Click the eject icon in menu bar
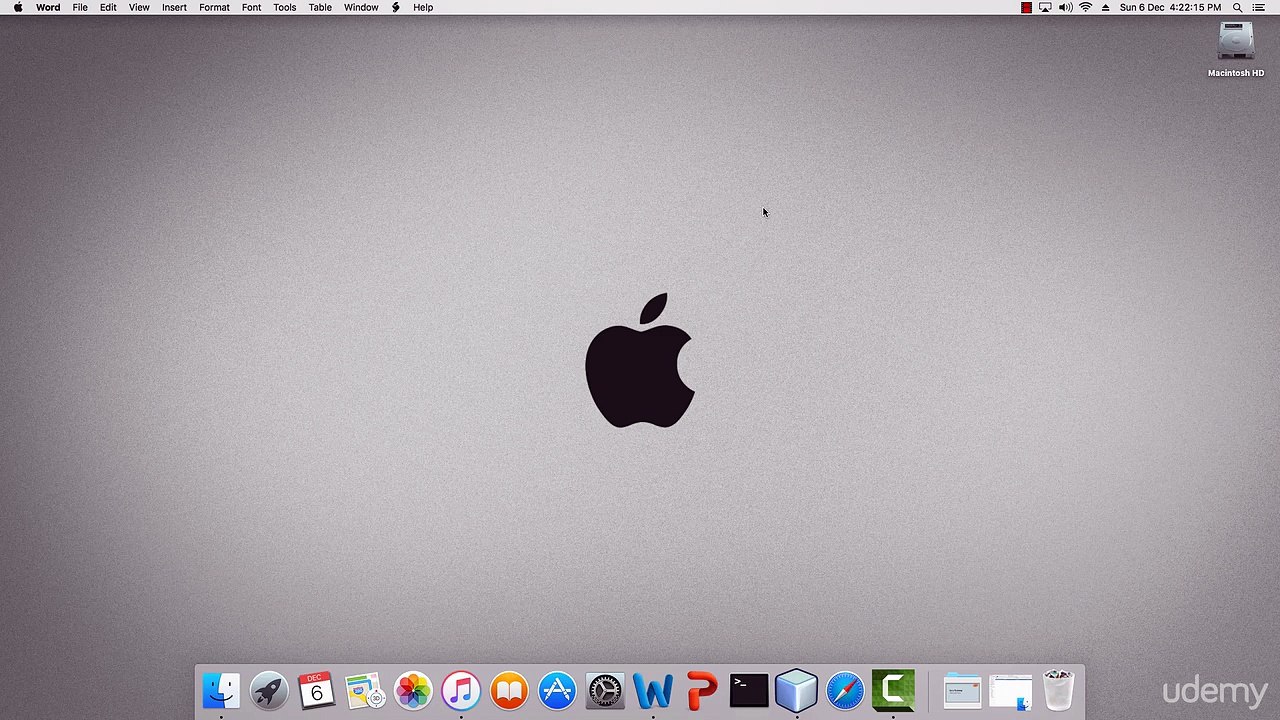1280x720 pixels. [1105, 8]
